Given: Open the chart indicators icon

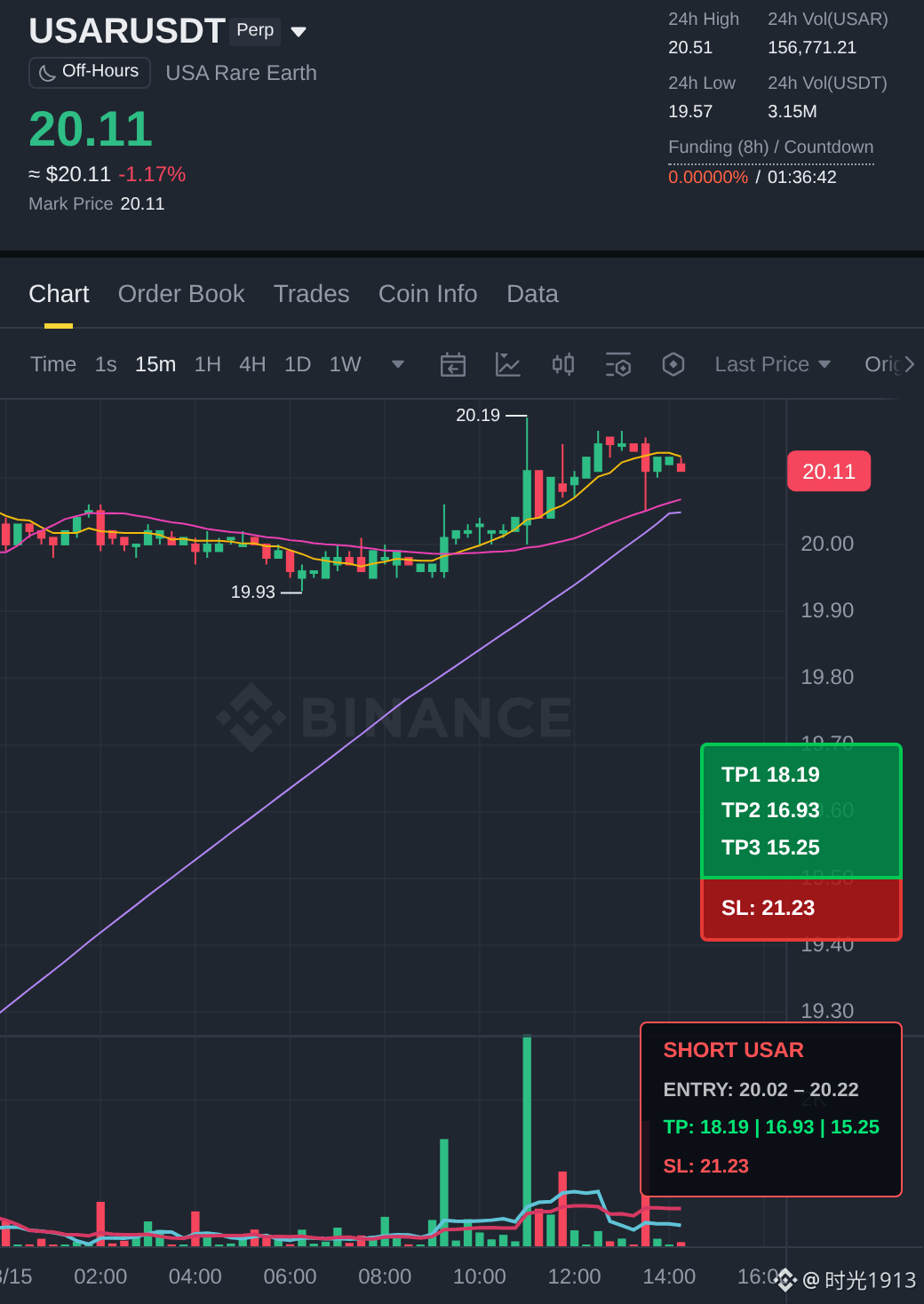Looking at the screenshot, I should (x=508, y=364).
